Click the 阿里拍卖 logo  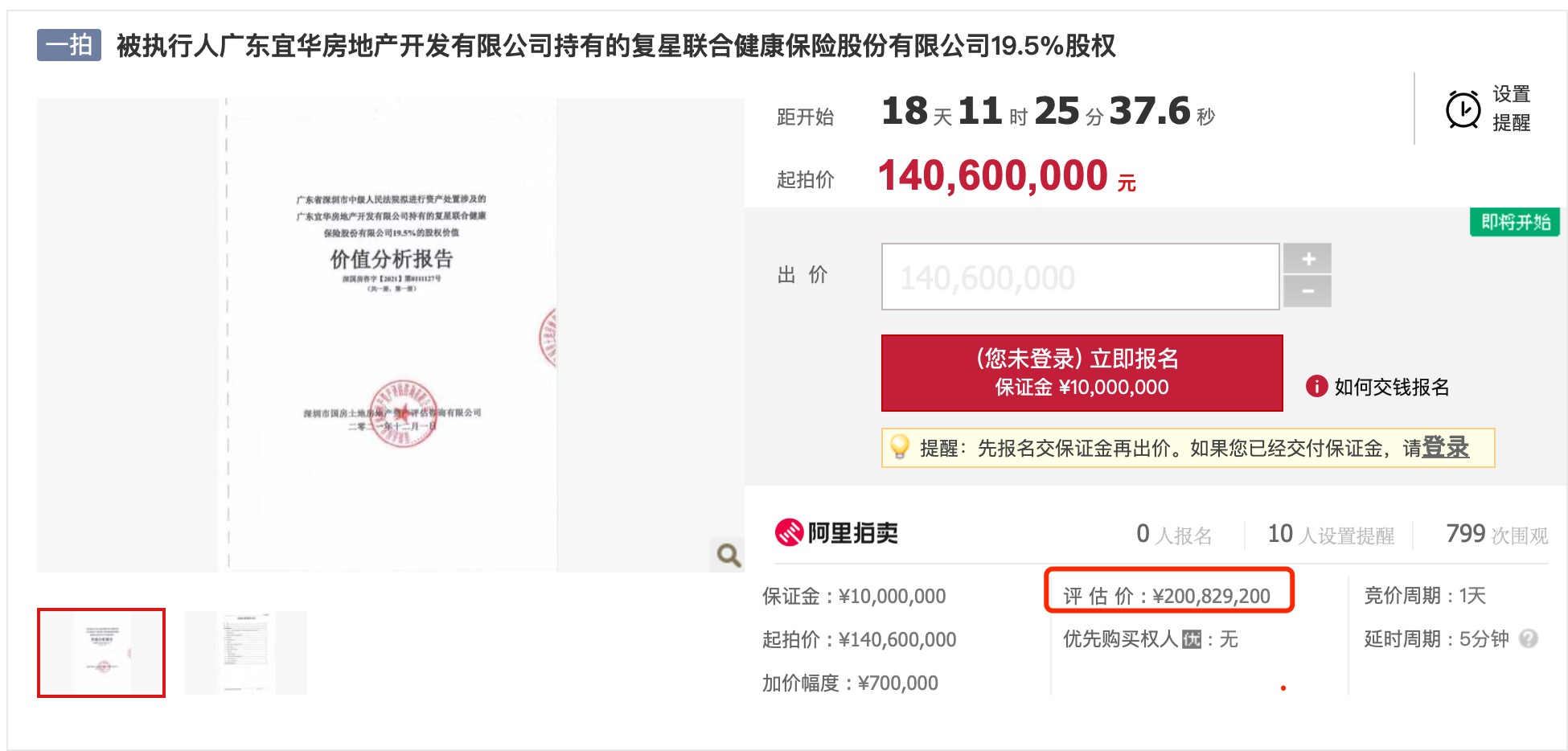pyautogui.click(x=836, y=532)
